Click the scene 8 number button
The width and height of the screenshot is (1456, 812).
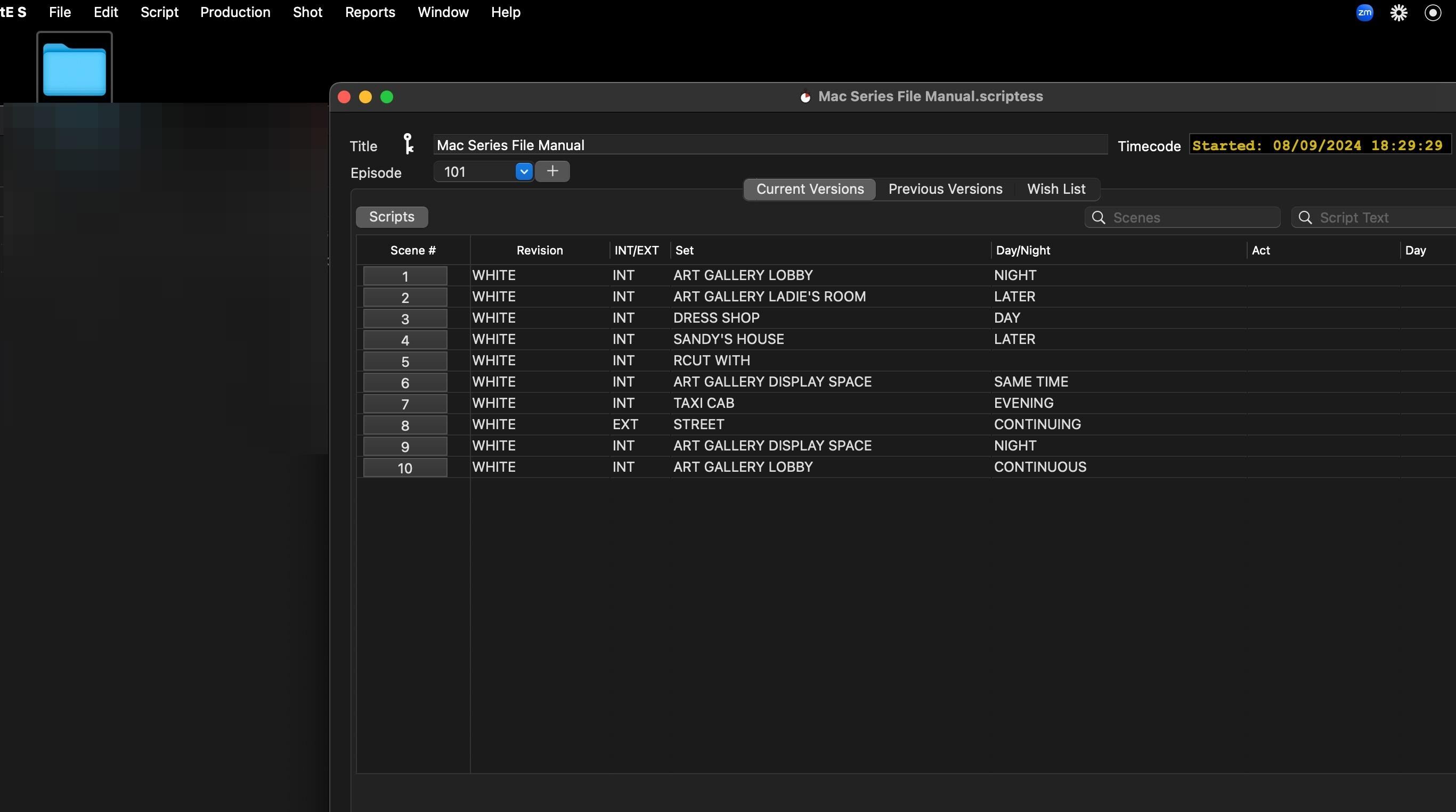405,425
